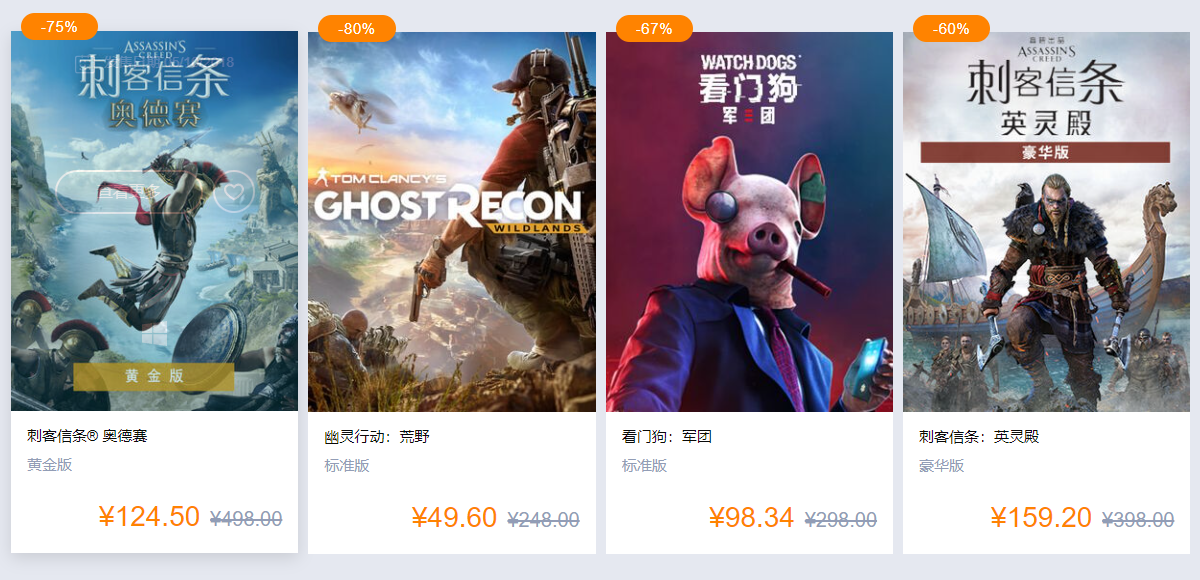Click the 豪华版 edition label under Valhalla
The height and width of the screenshot is (580, 1200).
(941, 466)
